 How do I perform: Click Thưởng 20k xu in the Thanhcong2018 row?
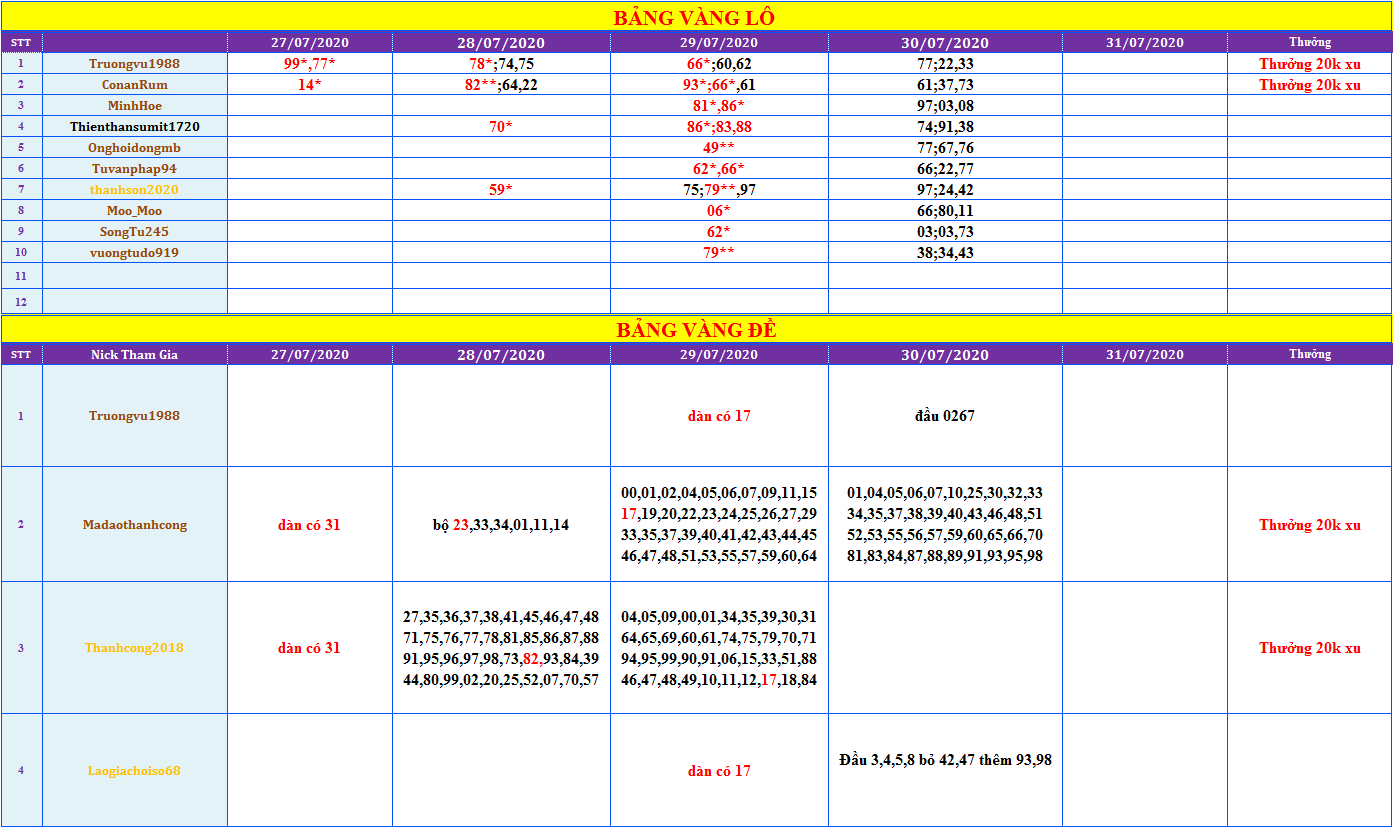[x=1309, y=647]
